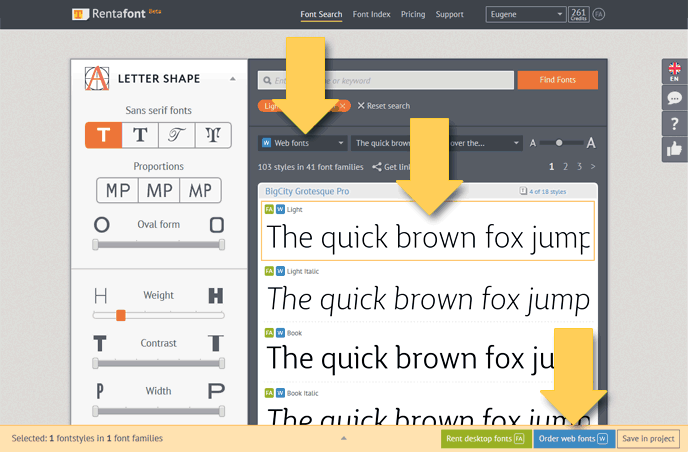The width and height of the screenshot is (688, 452).
Task: Select the decorative letter style
Action: tap(213, 135)
